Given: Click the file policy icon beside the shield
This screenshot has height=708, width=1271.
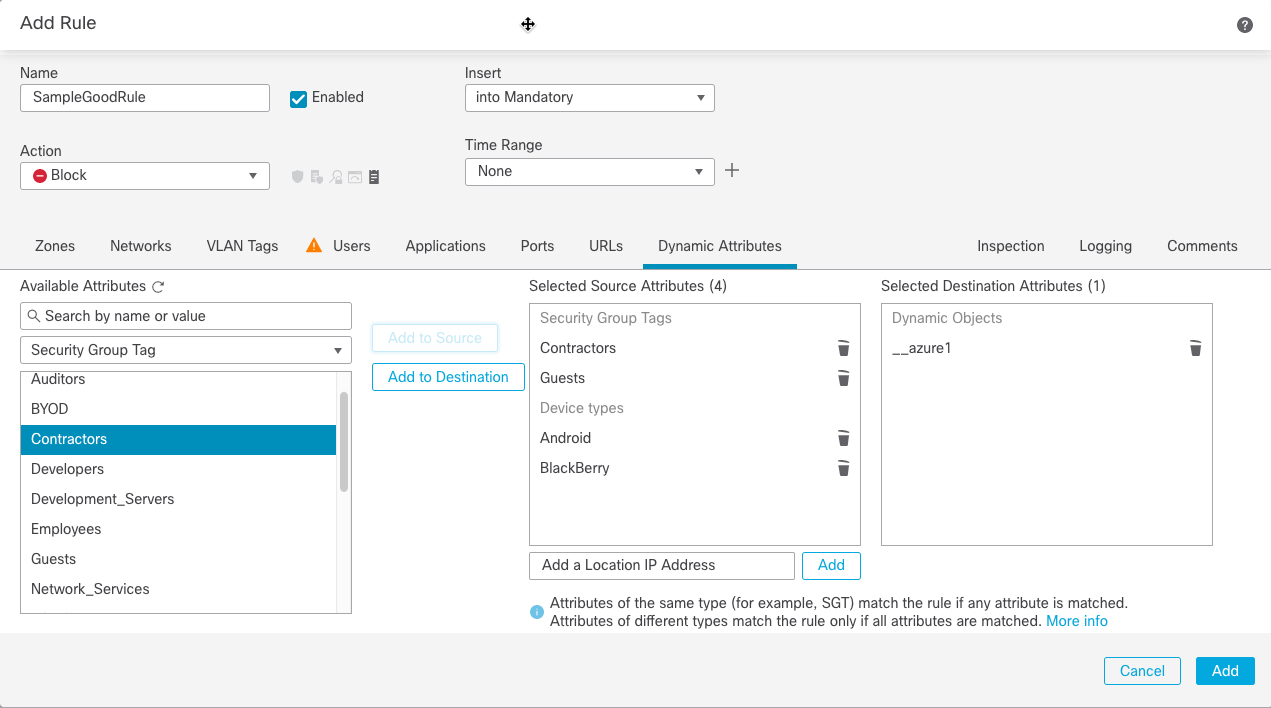Looking at the screenshot, I should click(317, 176).
